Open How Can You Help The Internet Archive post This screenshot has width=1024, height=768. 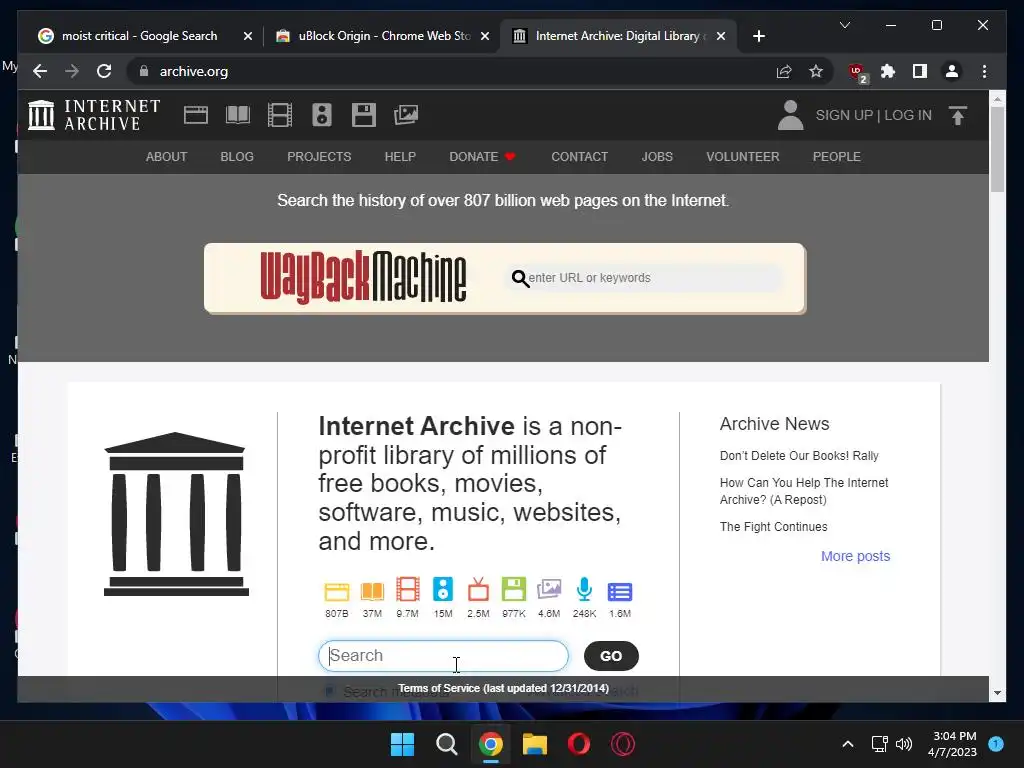(x=804, y=491)
